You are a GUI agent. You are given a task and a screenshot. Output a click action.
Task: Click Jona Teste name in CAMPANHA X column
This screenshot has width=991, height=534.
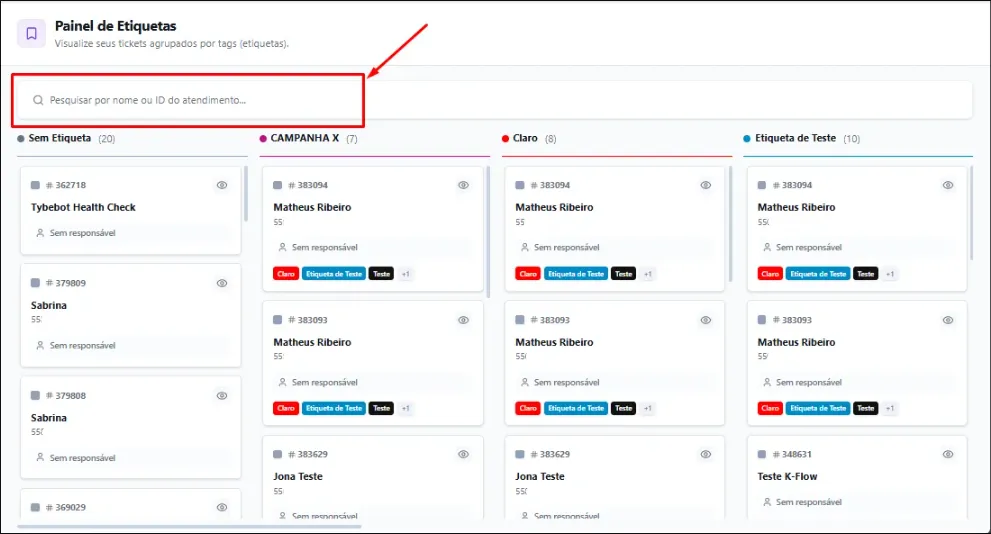(x=298, y=476)
